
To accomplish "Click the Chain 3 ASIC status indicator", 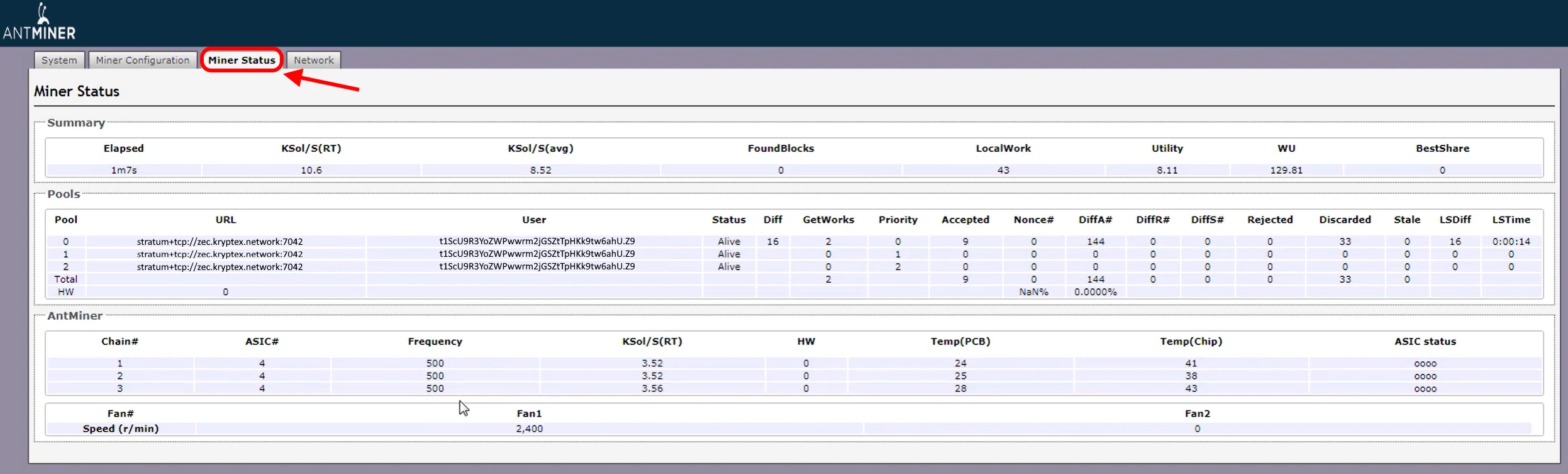I will point(1425,389).
